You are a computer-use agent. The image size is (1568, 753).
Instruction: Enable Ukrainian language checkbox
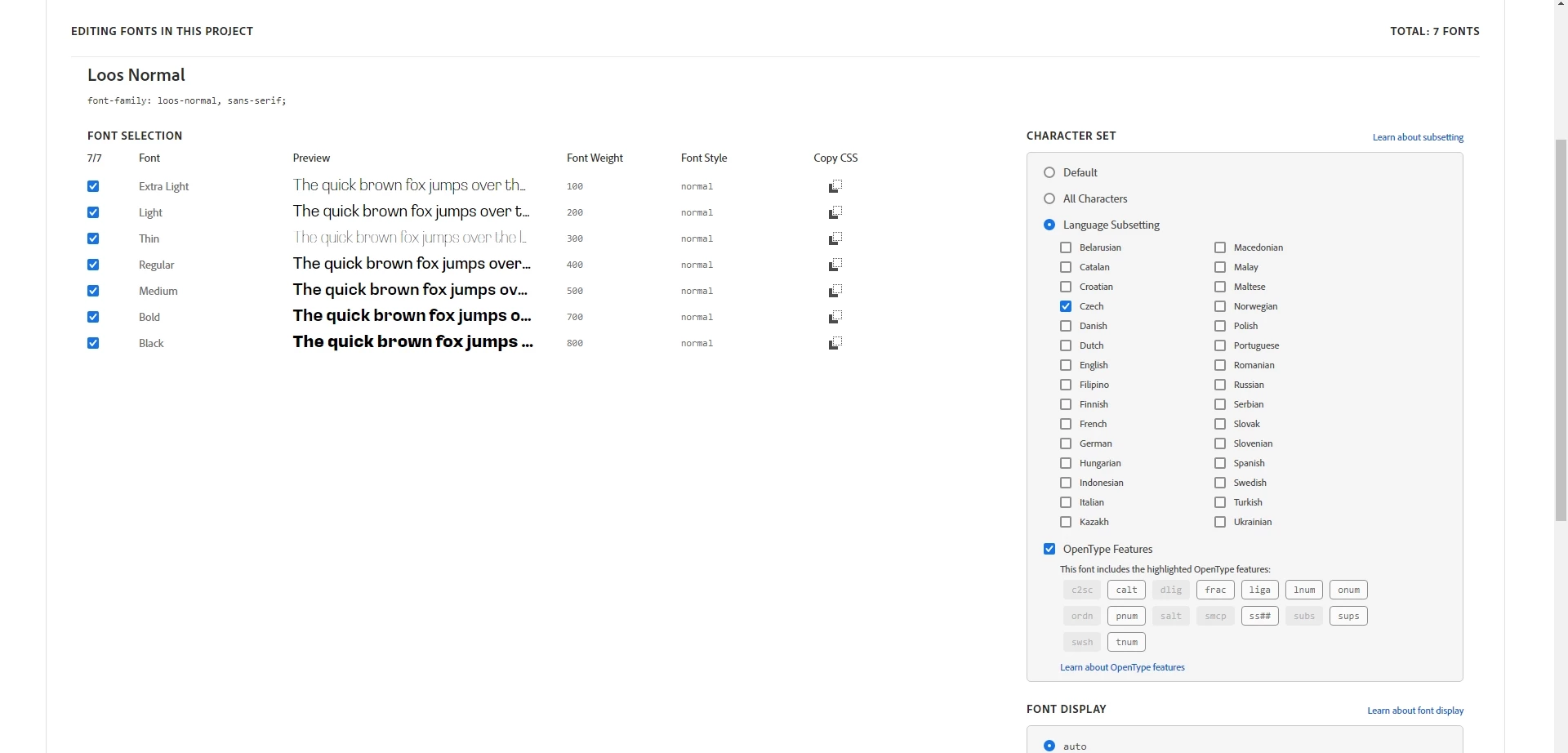click(1220, 522)
